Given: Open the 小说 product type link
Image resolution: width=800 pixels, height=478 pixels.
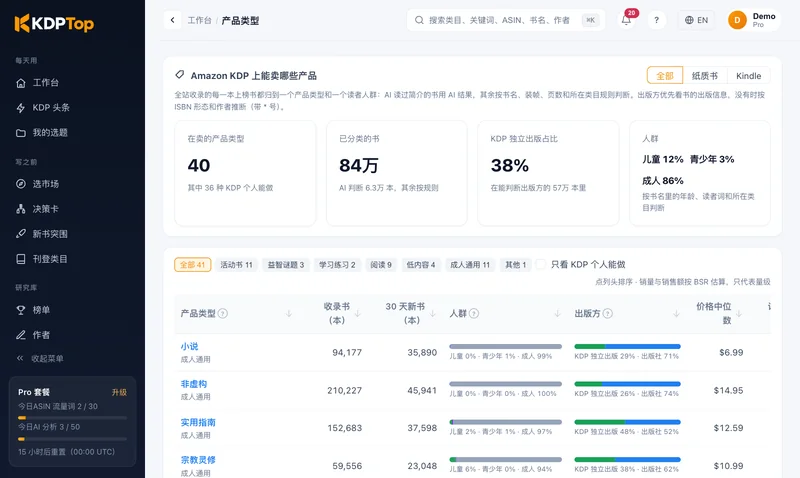Looking at the screenshot, I should tap(189, 346).
